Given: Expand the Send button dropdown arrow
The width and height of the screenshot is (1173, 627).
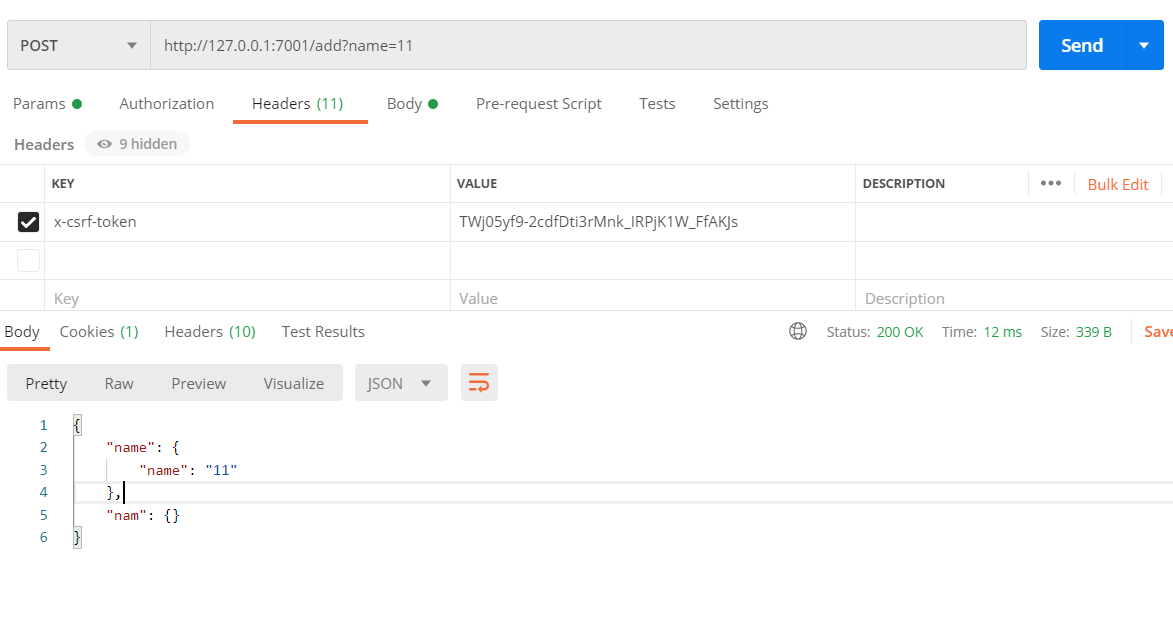Looking at the screenshot, I should click(x=1145, y=44).
